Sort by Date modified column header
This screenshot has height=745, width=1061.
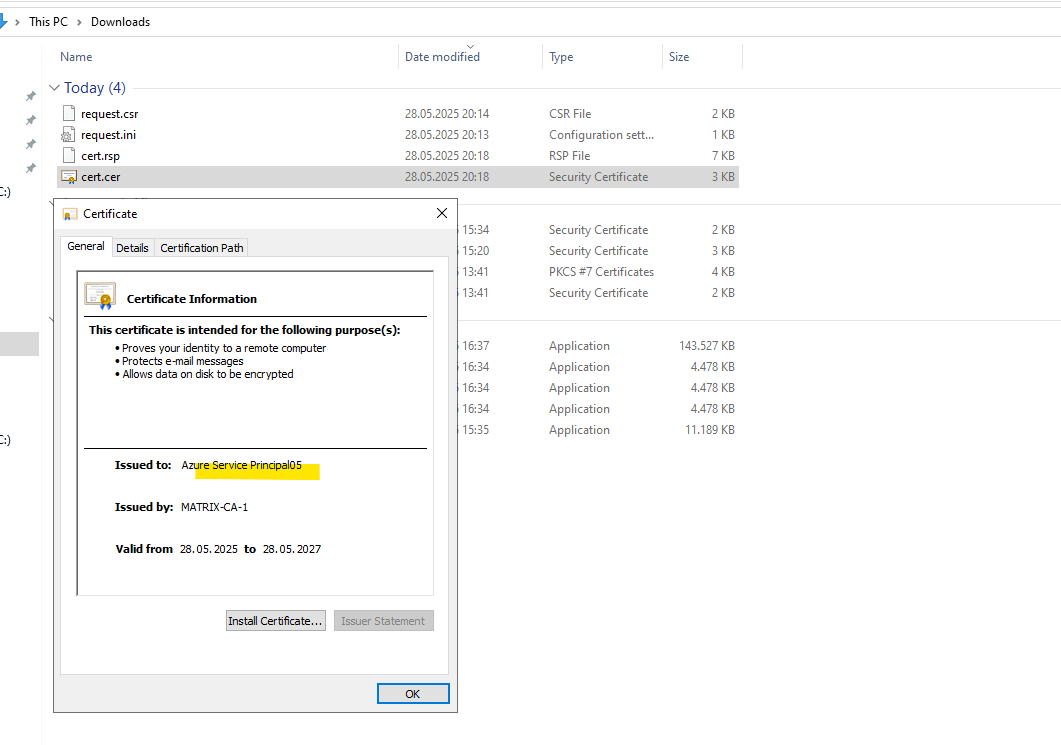(442, 57)
